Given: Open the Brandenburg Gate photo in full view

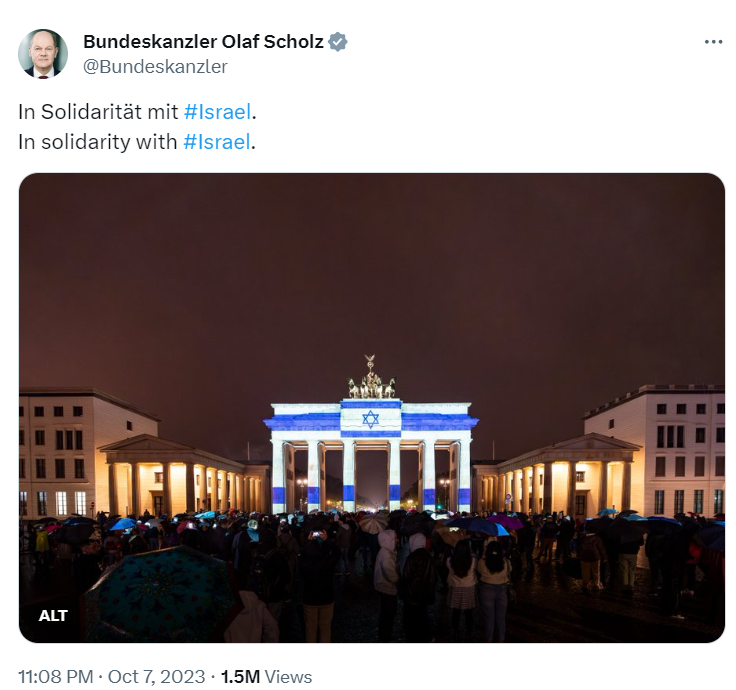Looking at the screenshot, I should click(x=372, y=408).
